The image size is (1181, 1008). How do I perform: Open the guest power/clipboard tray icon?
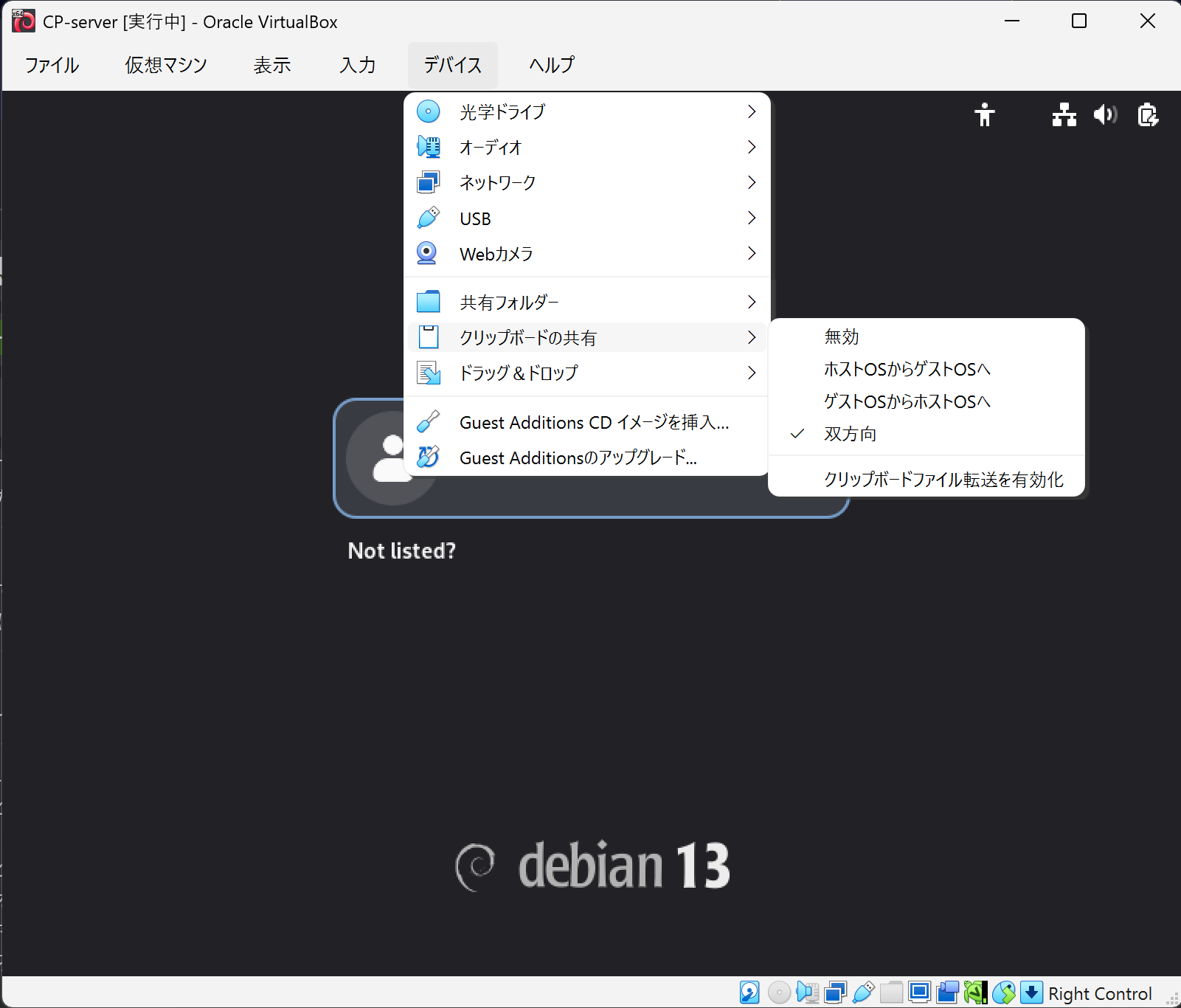coord(1148,114)
